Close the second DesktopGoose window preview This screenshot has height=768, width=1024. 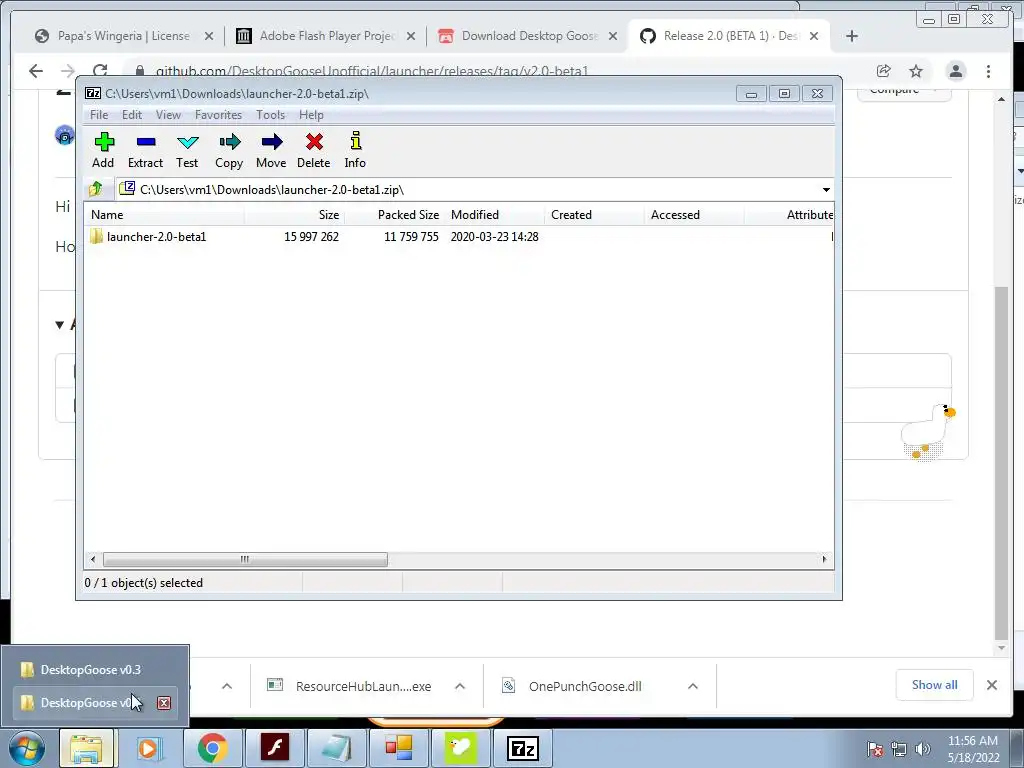click(x=164, y=703)
